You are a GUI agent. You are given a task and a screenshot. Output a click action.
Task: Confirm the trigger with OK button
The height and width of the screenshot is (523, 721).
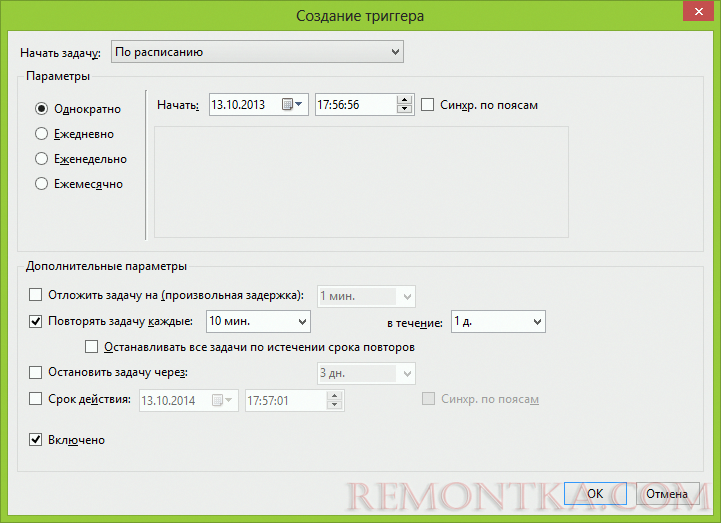pyautogui.click(x=595, y=493)
